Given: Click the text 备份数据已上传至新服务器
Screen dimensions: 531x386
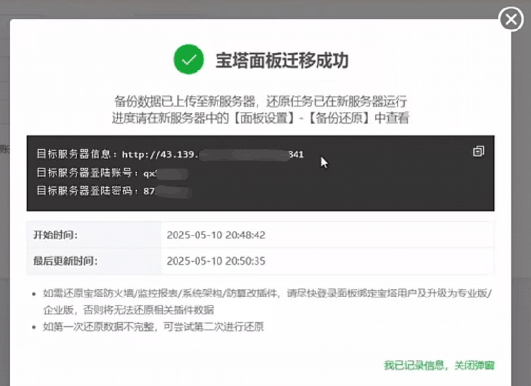Looking at the screenshot, I should point(185,101).
